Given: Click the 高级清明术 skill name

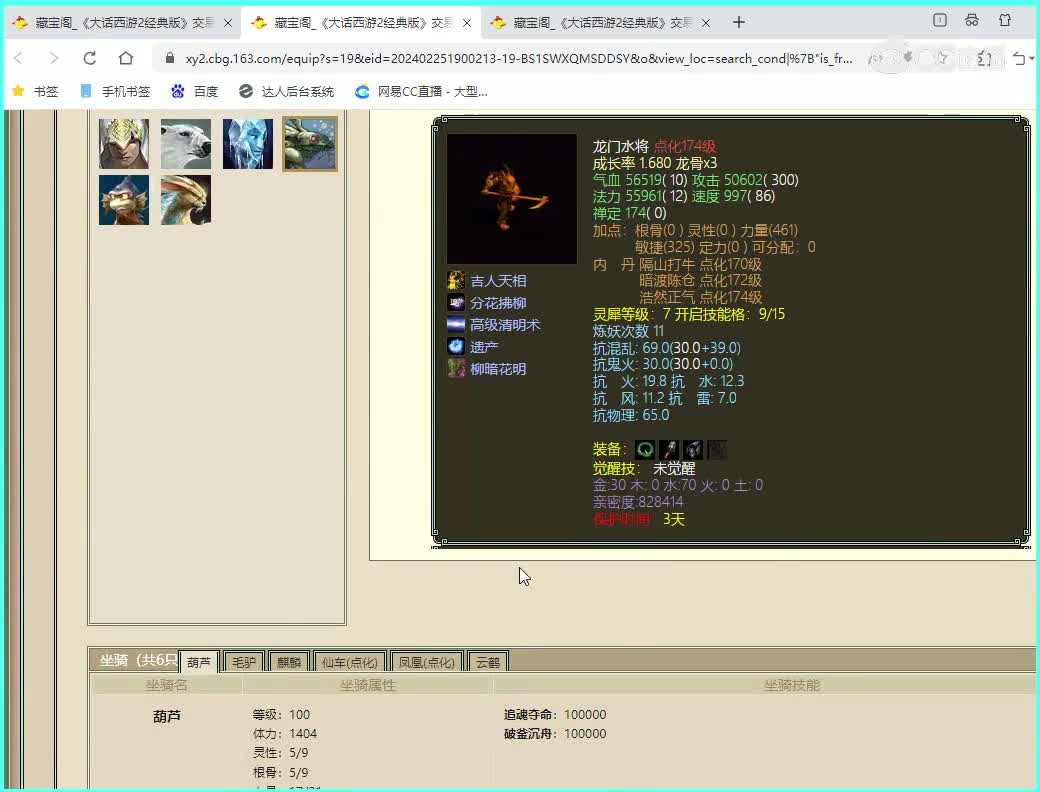Looking at the screenshot, I should pos(505,325).
